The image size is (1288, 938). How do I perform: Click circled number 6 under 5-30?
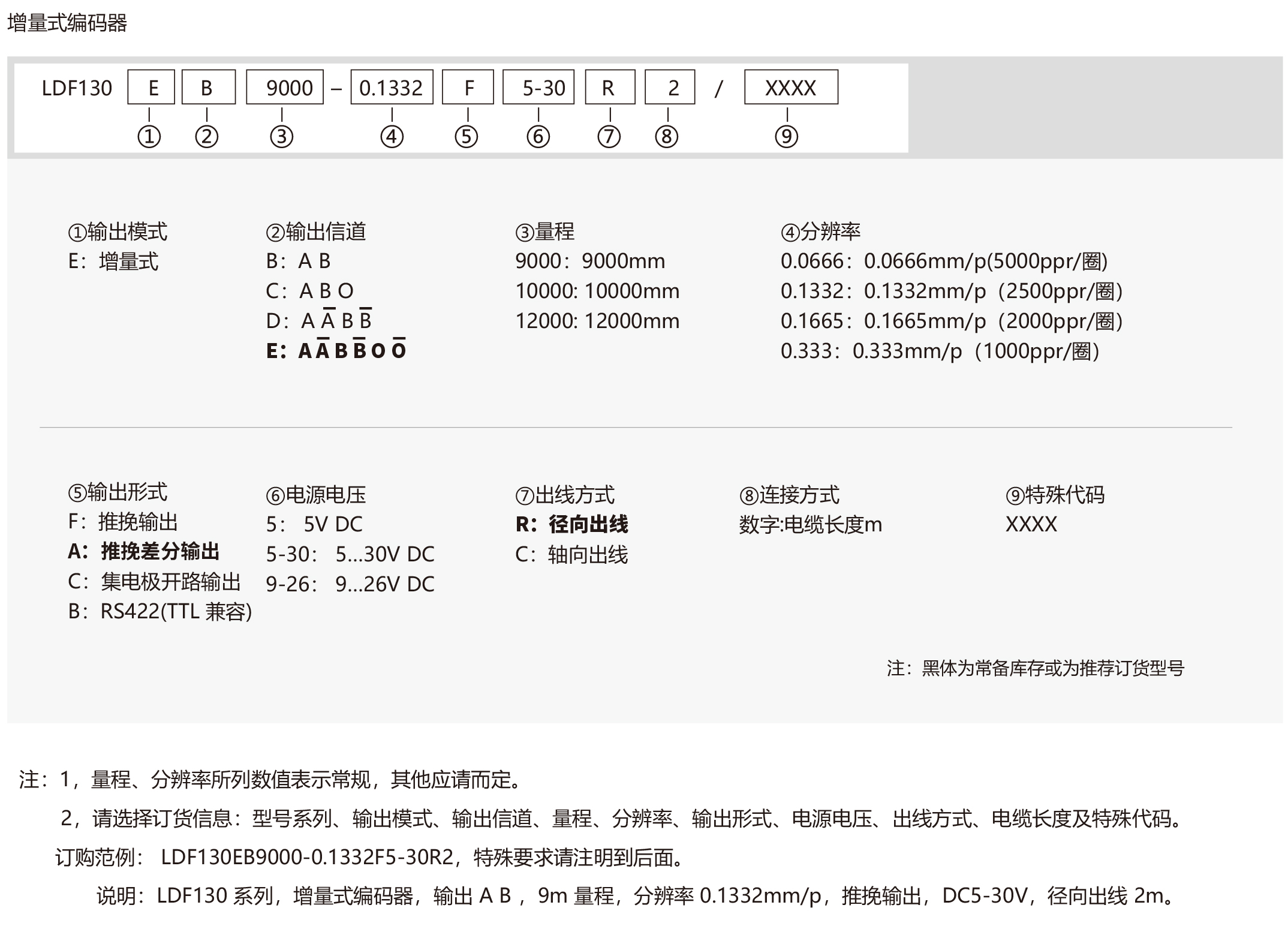[x=538, y=137]
